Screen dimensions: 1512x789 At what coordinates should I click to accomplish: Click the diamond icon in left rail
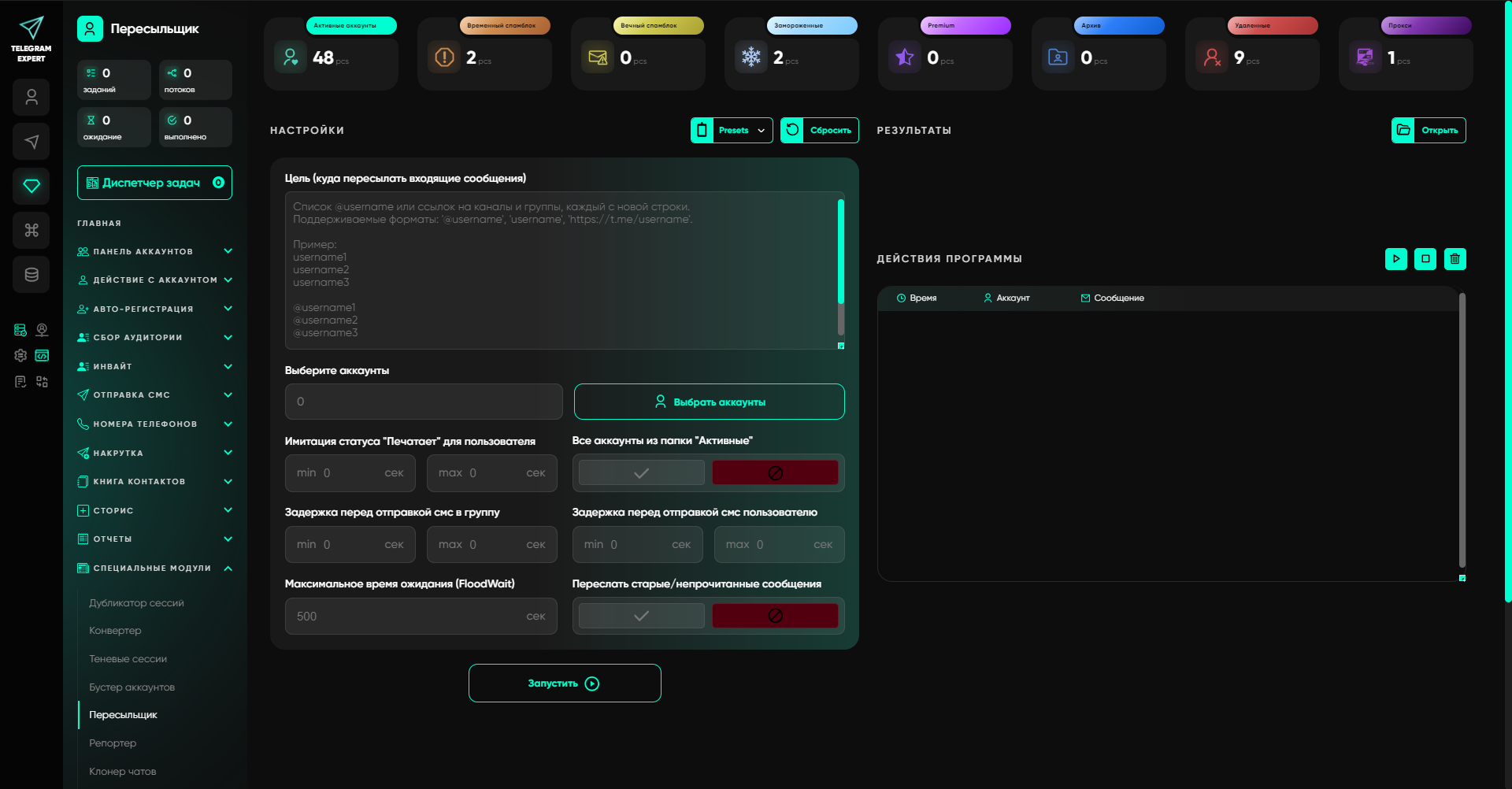[x=31, y=186]
